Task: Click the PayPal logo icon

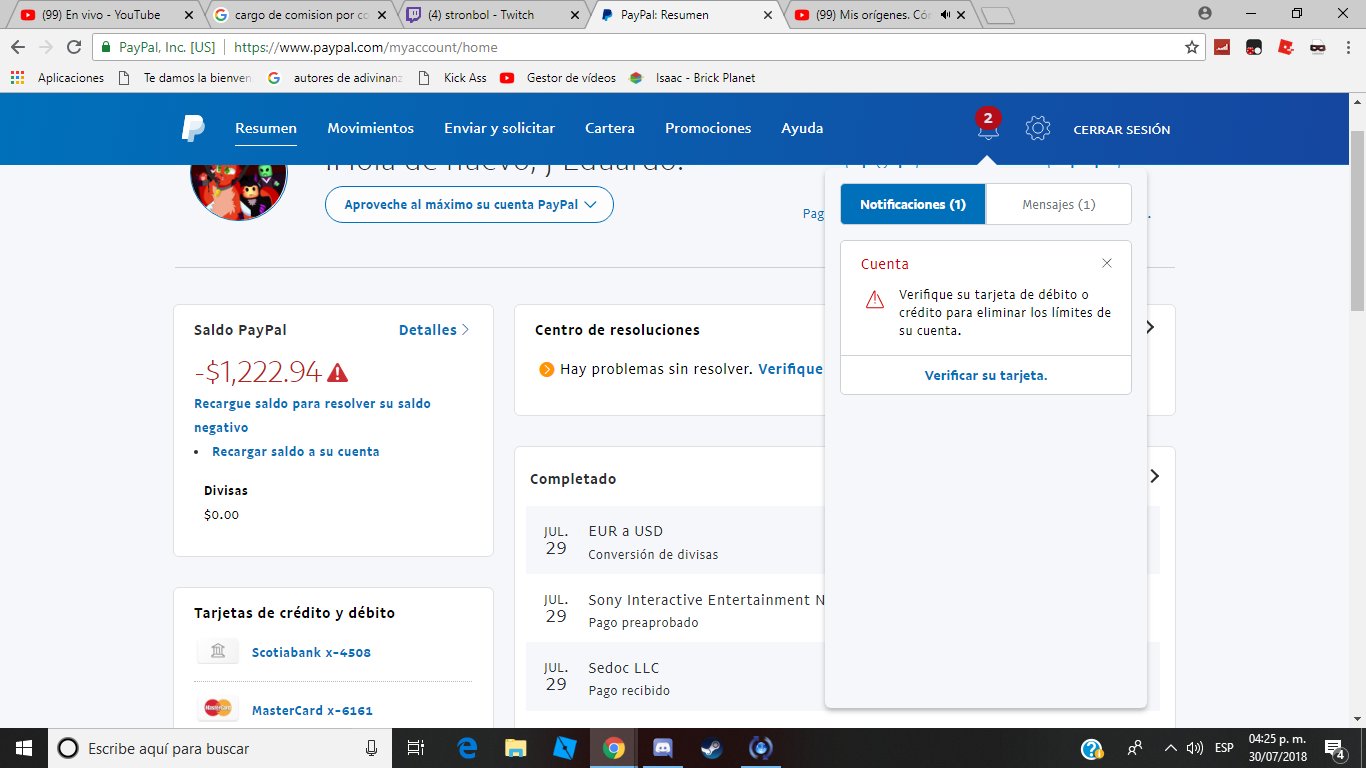Action: [x=193, y=128]
